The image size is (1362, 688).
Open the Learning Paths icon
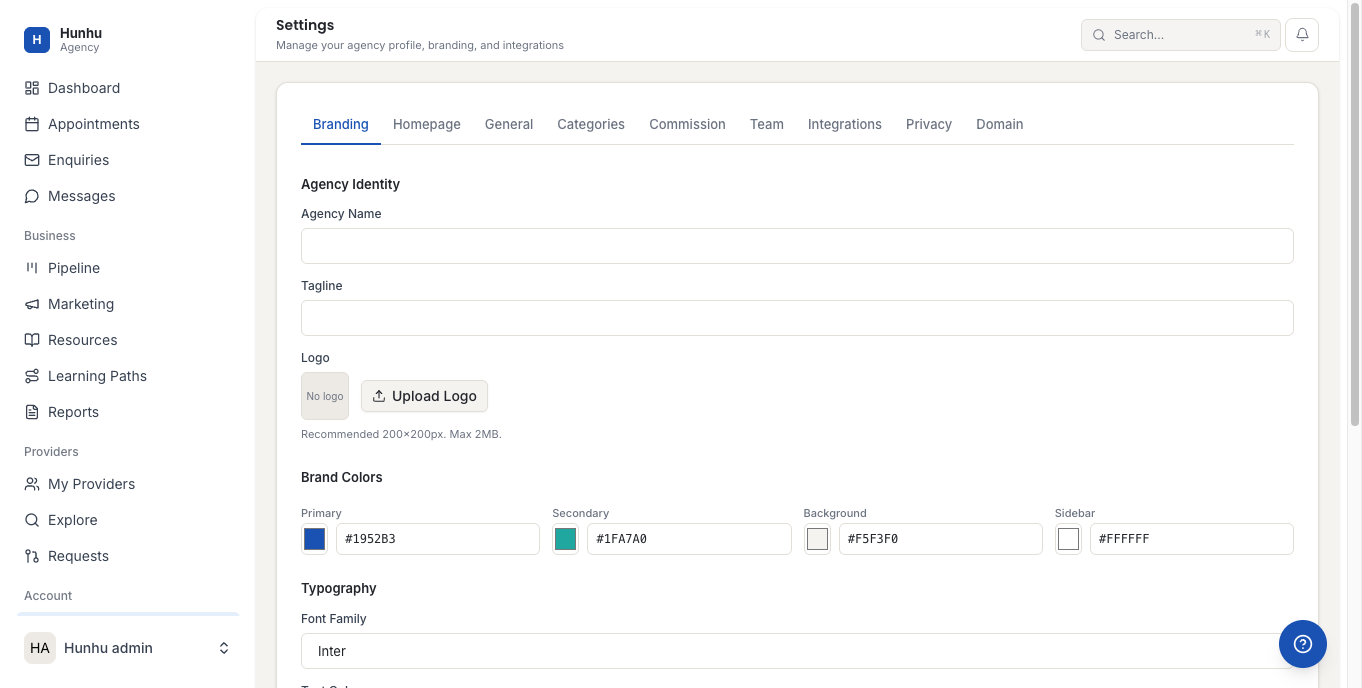click(32, 376)
